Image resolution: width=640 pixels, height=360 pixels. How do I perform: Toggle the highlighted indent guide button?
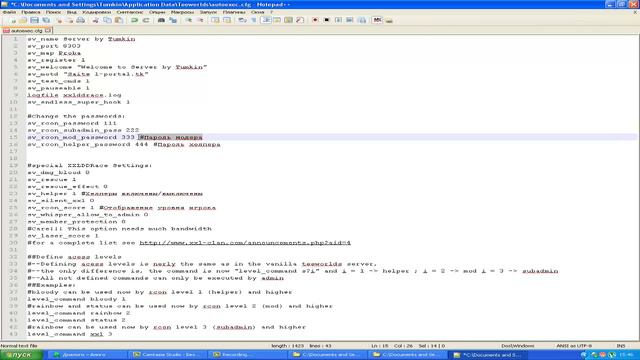[x=266, y=20]
